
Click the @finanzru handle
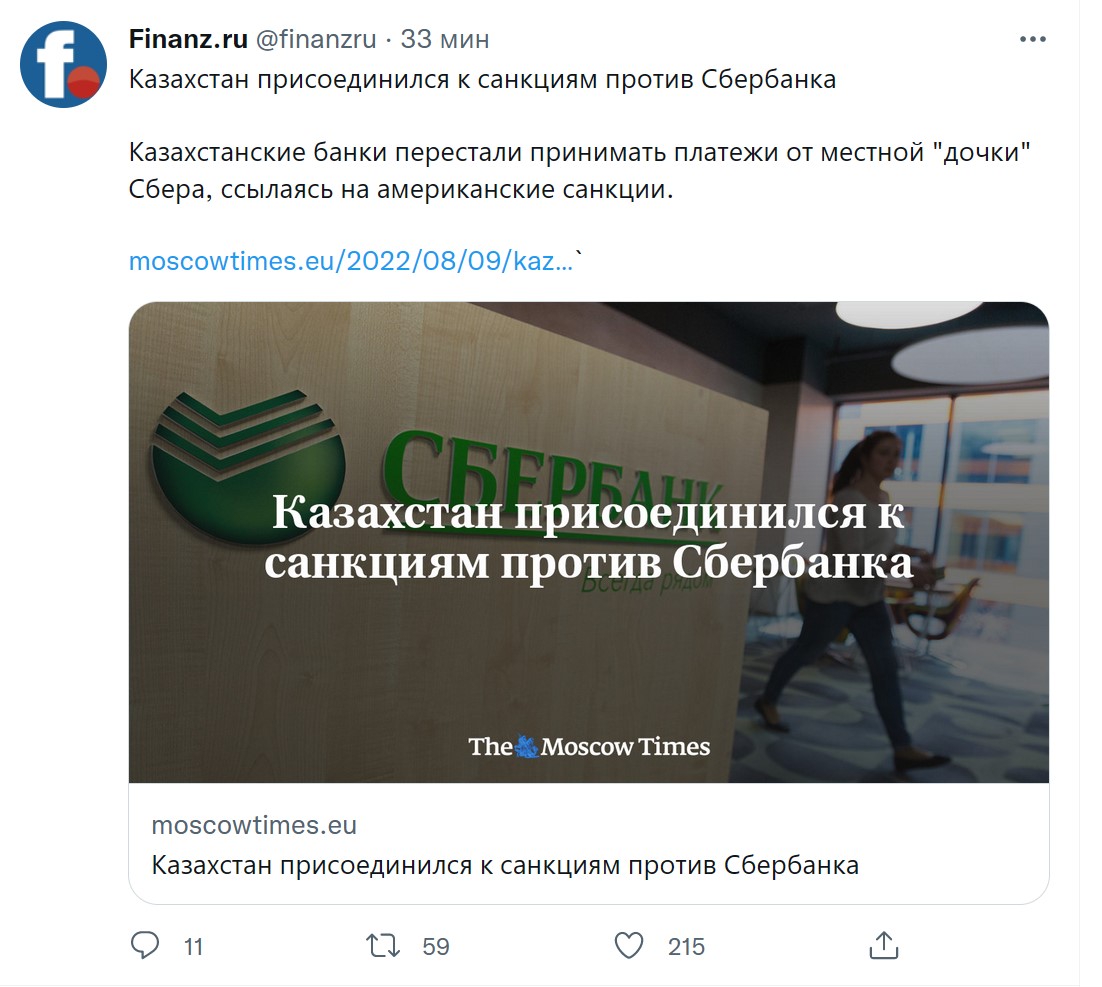coord(316,39)
